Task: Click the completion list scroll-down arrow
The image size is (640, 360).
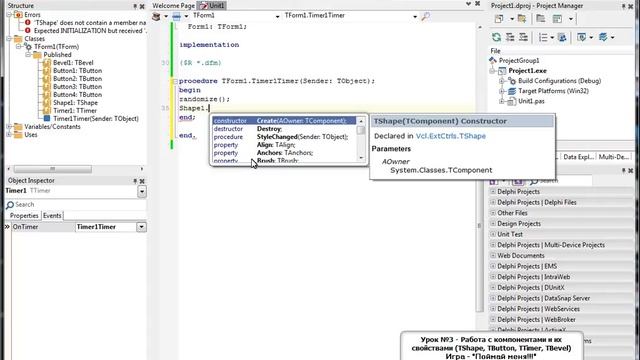Action: (x=361, y=158)
